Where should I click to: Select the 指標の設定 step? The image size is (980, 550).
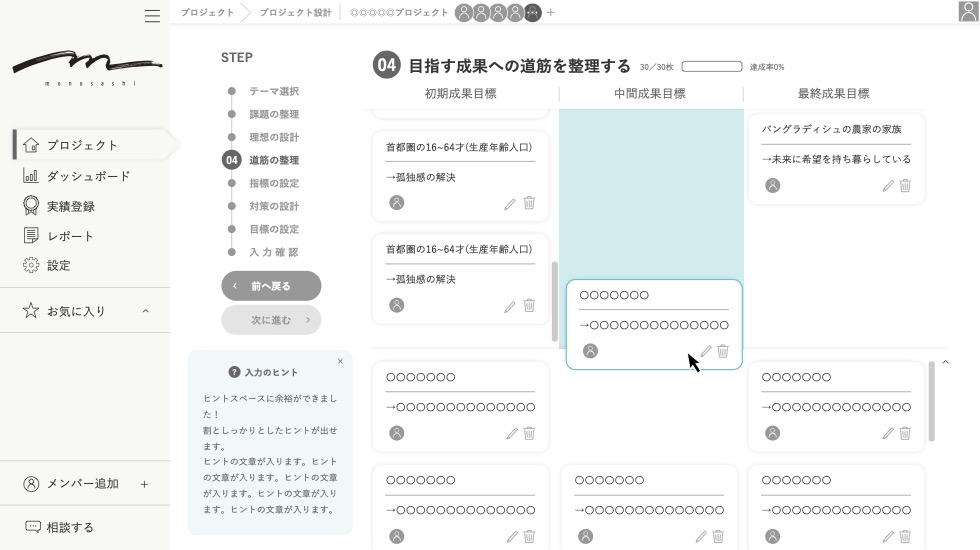coord(273,183)
